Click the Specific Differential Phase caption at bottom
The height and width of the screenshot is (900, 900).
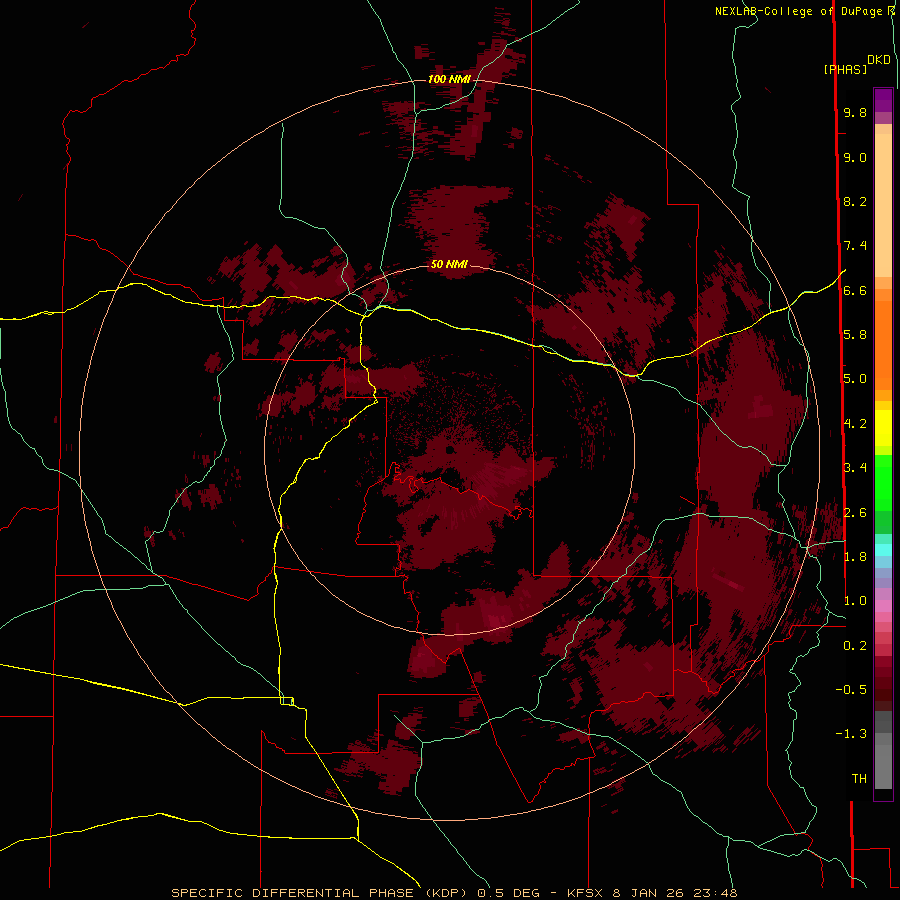[x=454, y=893]
